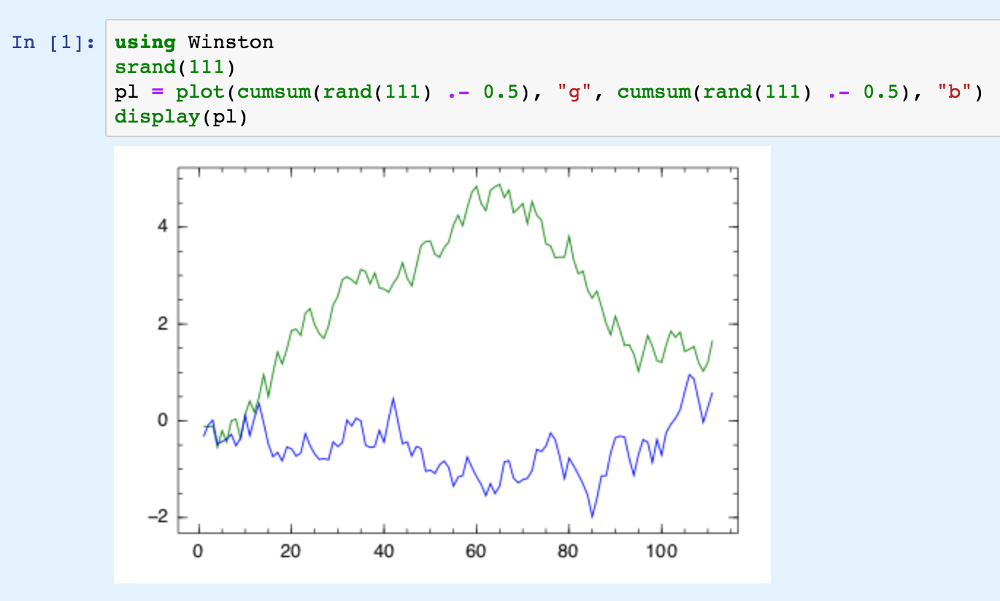Click the srand(111) code line
Viewport: 1000px width, 601px height.
pos(175,67)
